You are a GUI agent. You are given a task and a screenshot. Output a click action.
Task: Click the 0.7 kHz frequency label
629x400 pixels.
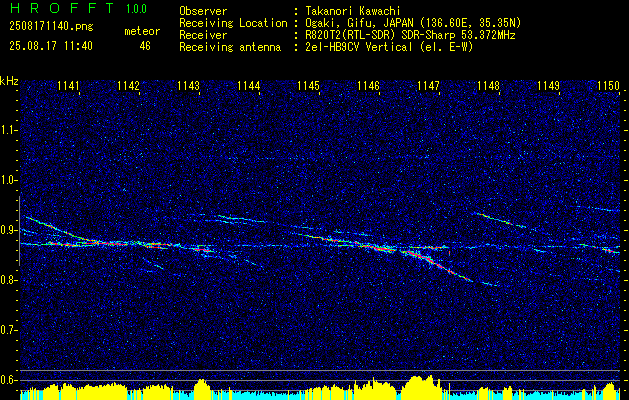click(x=8, y=330)
